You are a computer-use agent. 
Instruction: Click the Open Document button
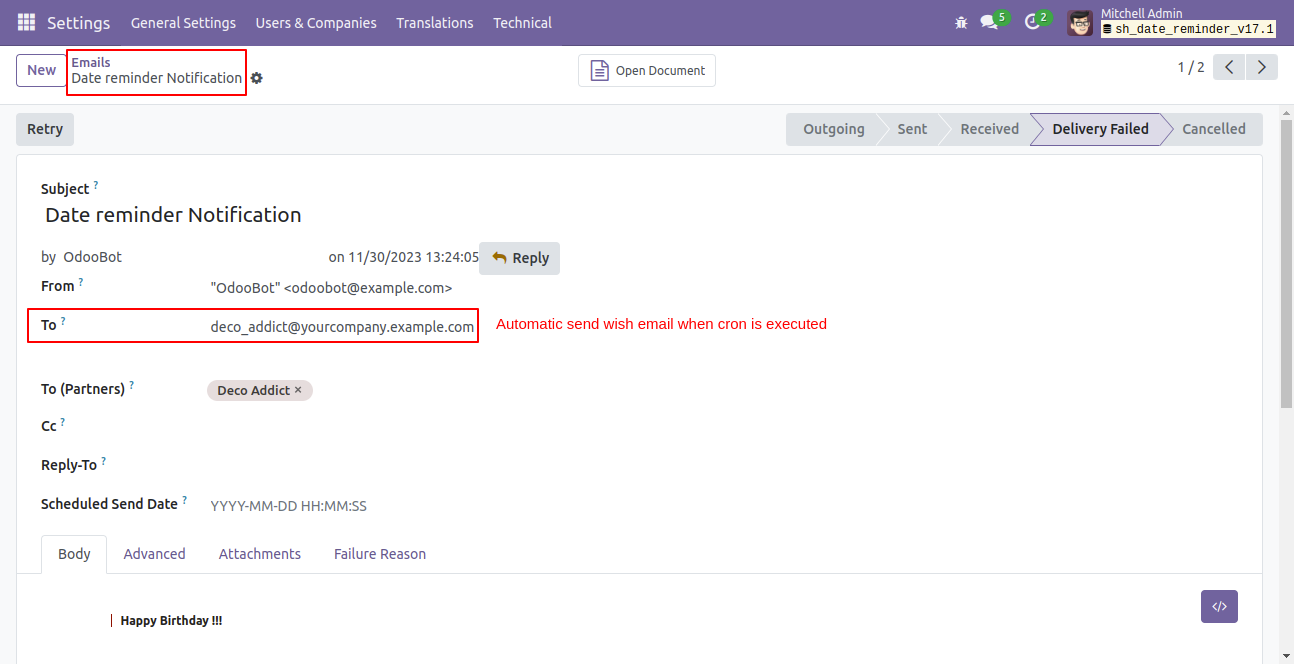(647, 71)
